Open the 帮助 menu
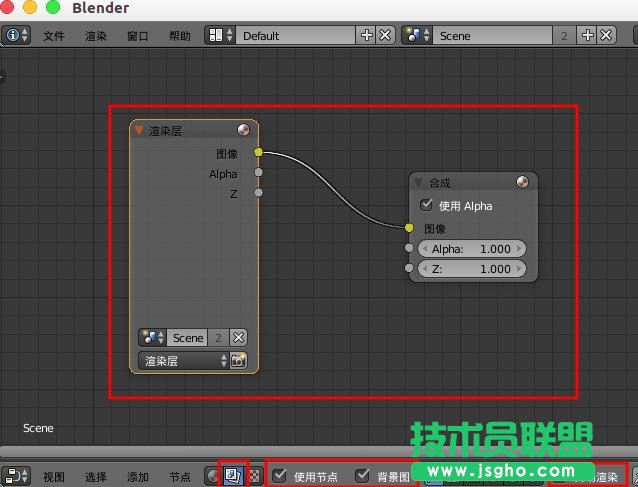 click(x=179, y=36)
